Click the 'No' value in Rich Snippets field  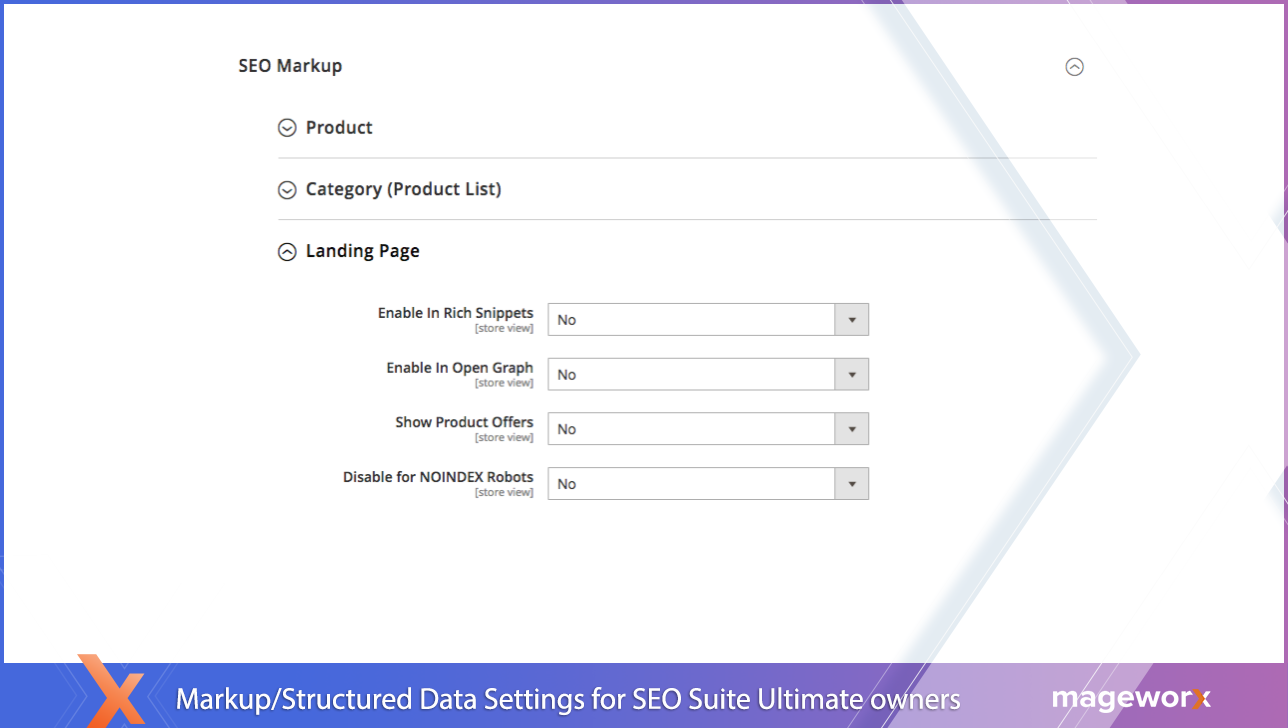click(x=567, y=320)
